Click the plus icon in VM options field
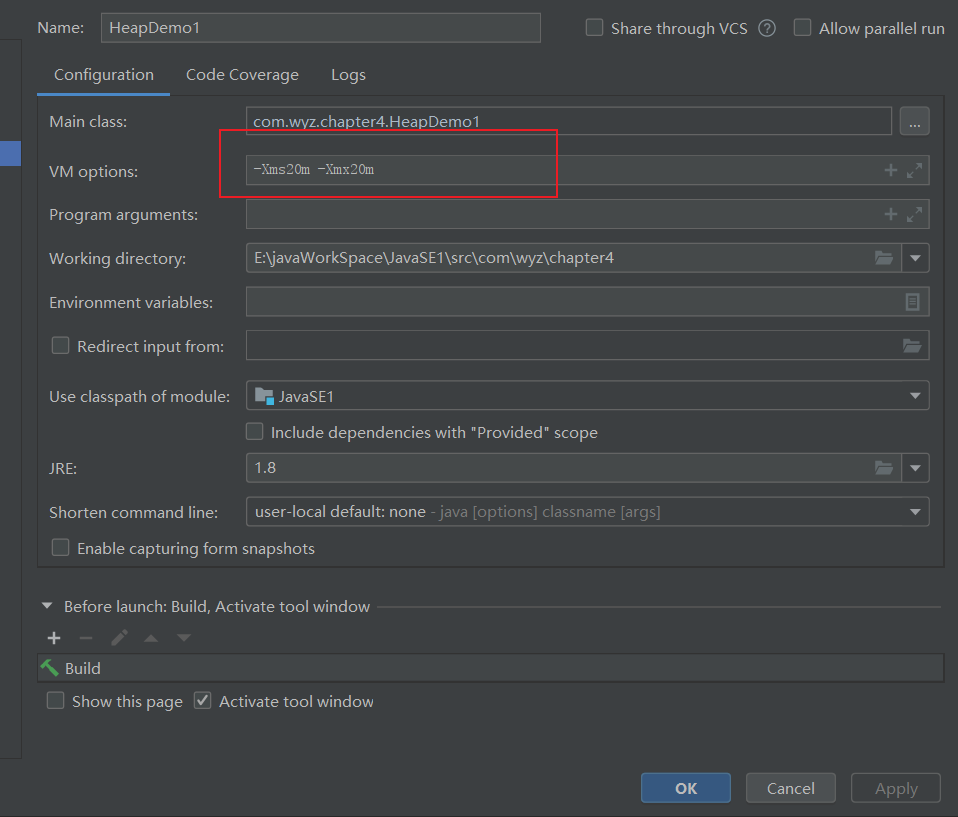958x817 pixels. pyautogui.click(x=890, y=171)
